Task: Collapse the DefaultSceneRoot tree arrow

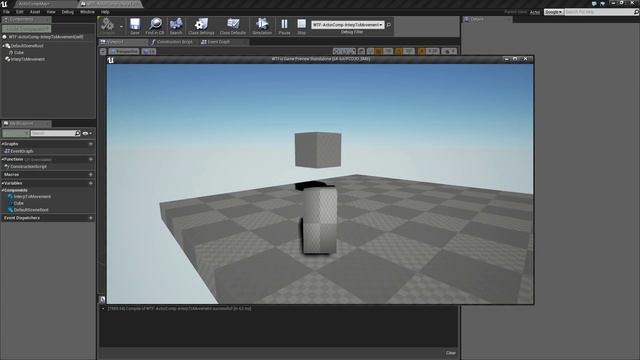Action: (4, 46)
